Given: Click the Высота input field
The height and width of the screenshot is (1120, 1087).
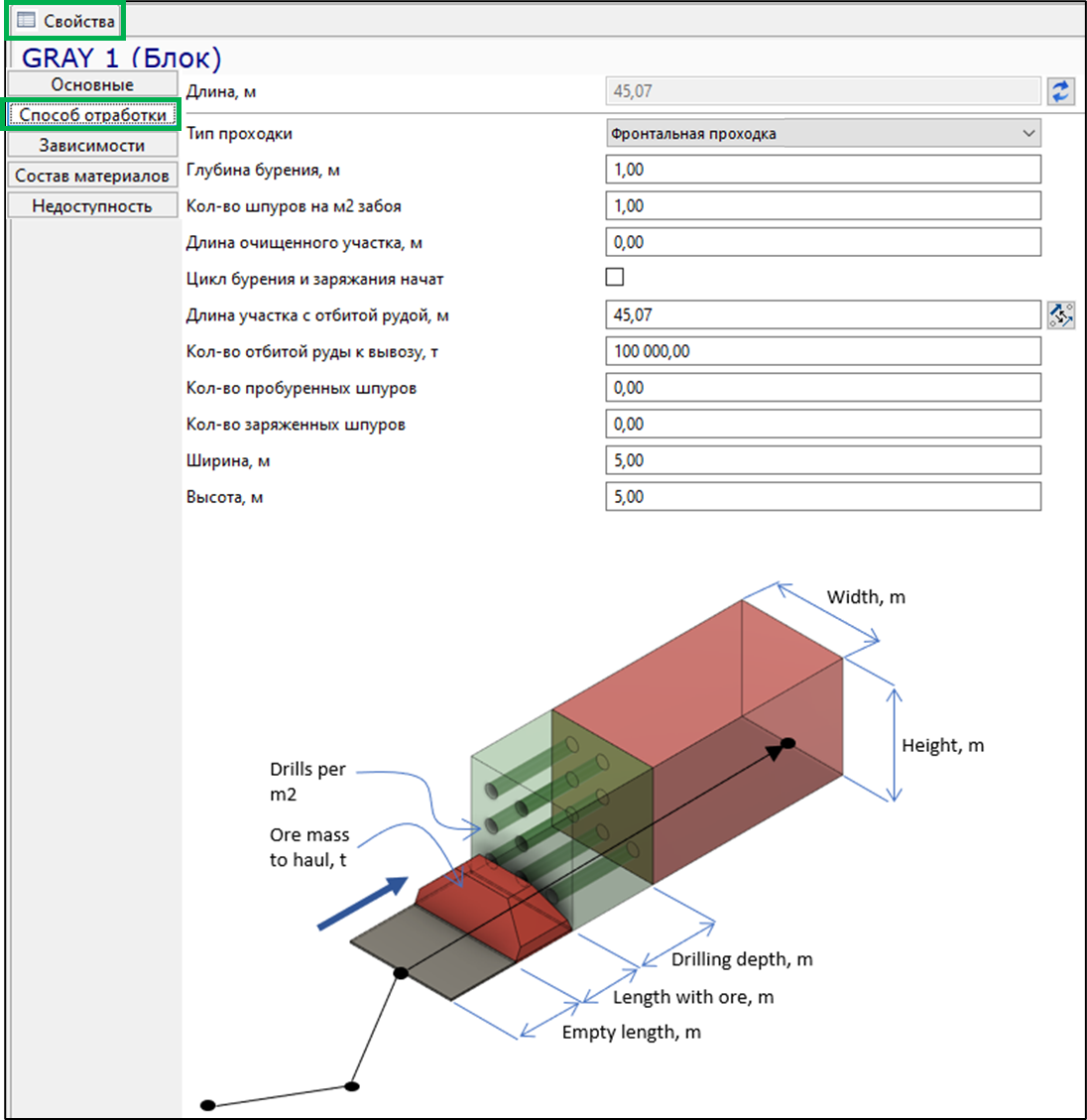Looking at the screenshot, I should 823,497.
